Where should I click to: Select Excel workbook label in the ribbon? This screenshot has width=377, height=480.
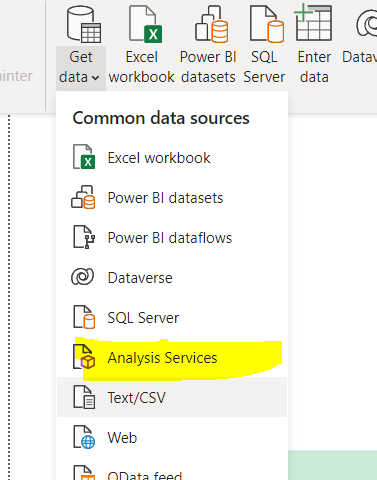(142, 67)
